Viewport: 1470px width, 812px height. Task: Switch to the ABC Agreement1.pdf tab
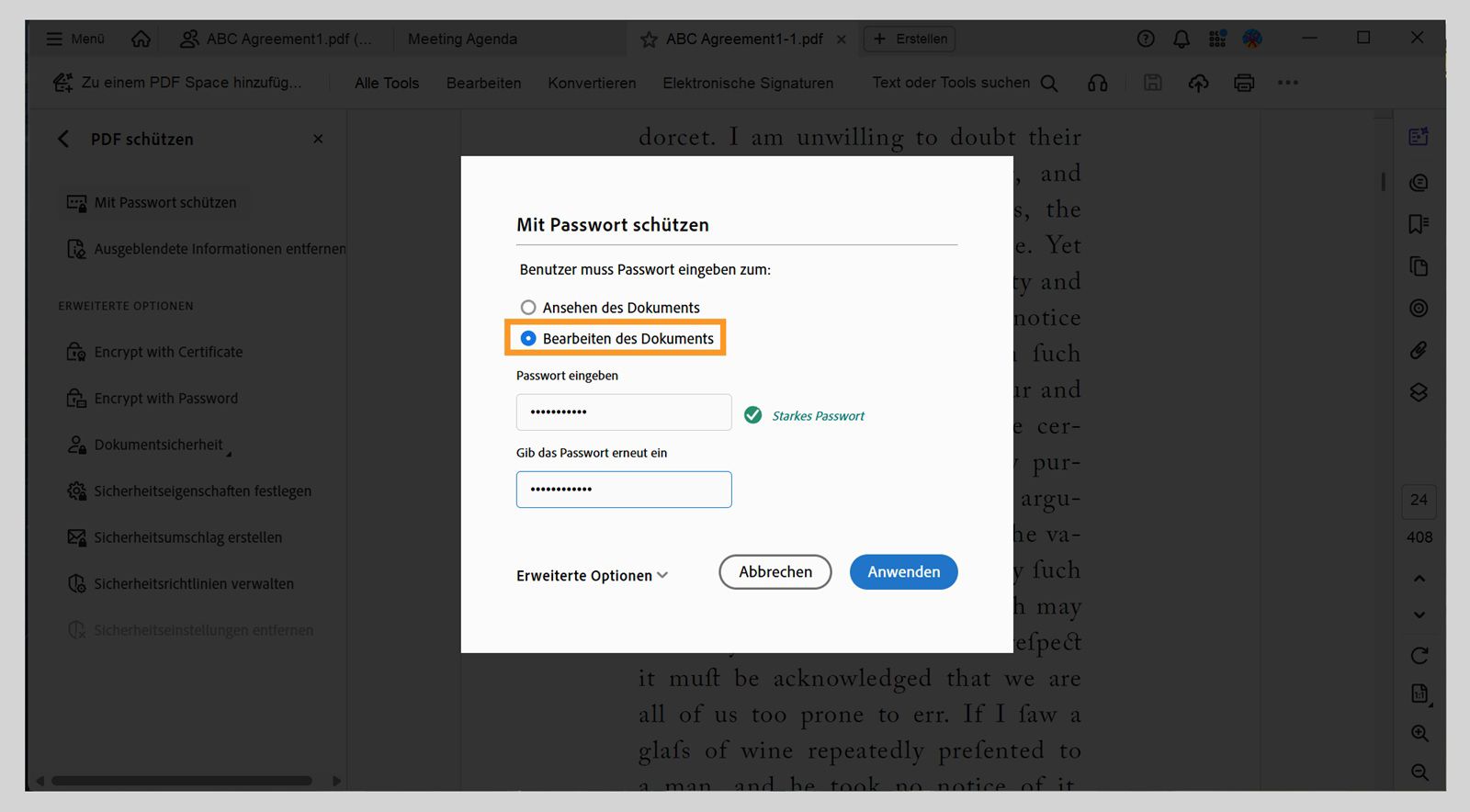277,39
